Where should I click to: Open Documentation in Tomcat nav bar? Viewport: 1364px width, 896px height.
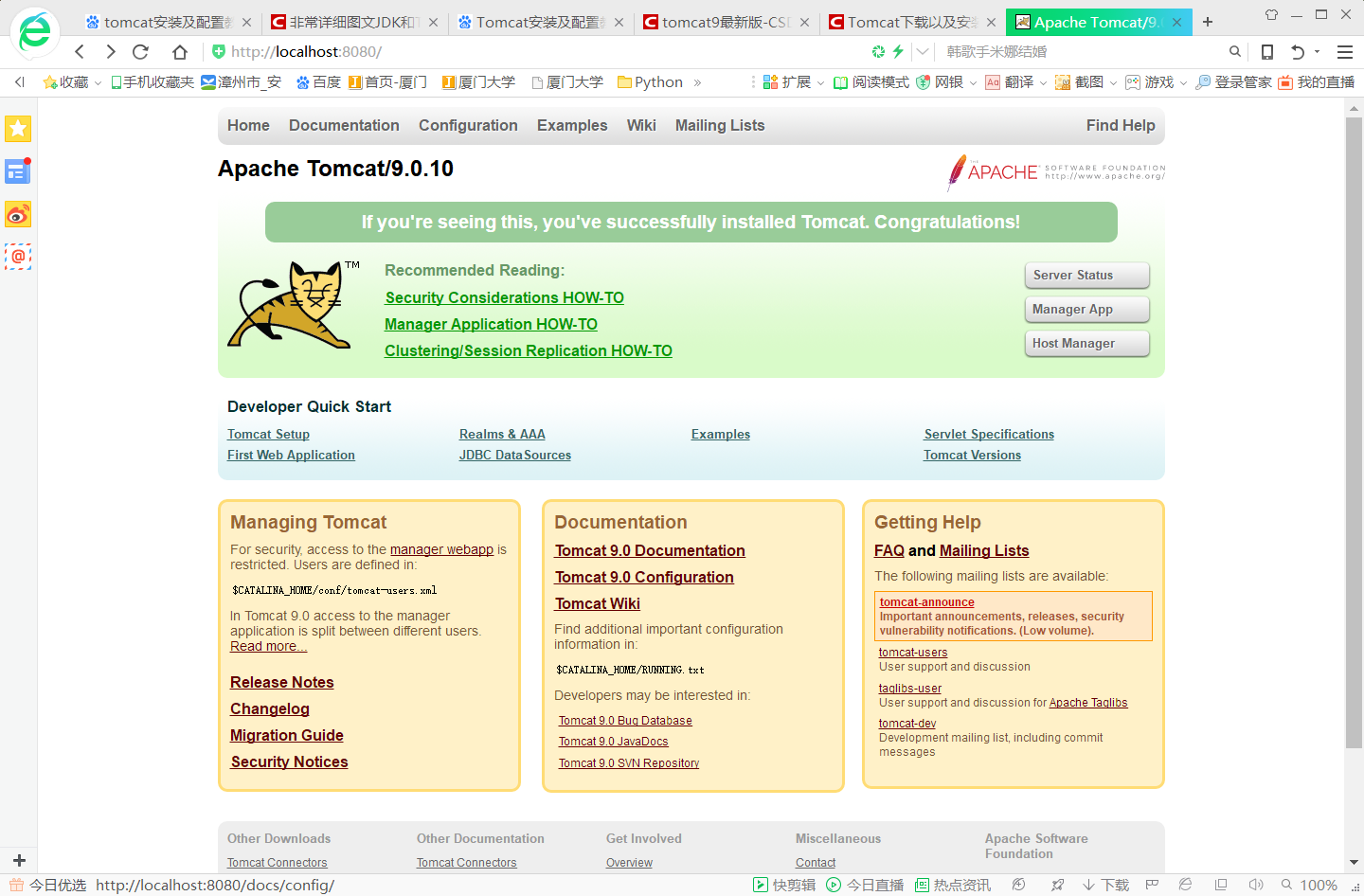click(344, 125)
